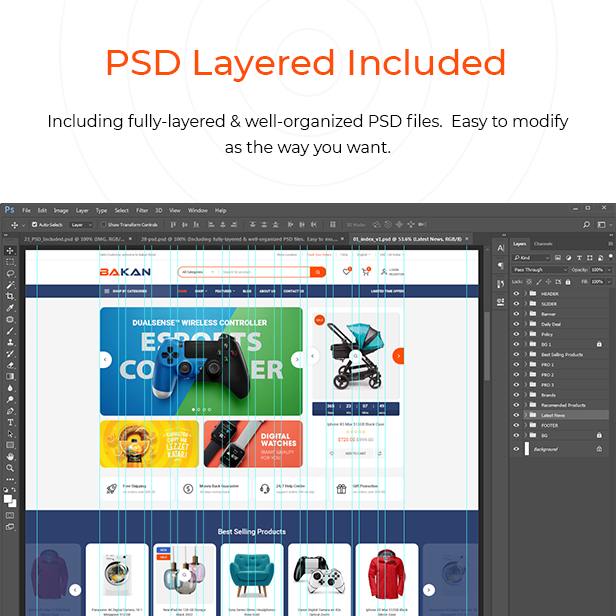
Task: Hide the HEADER layer group
Action: (517, 294)
